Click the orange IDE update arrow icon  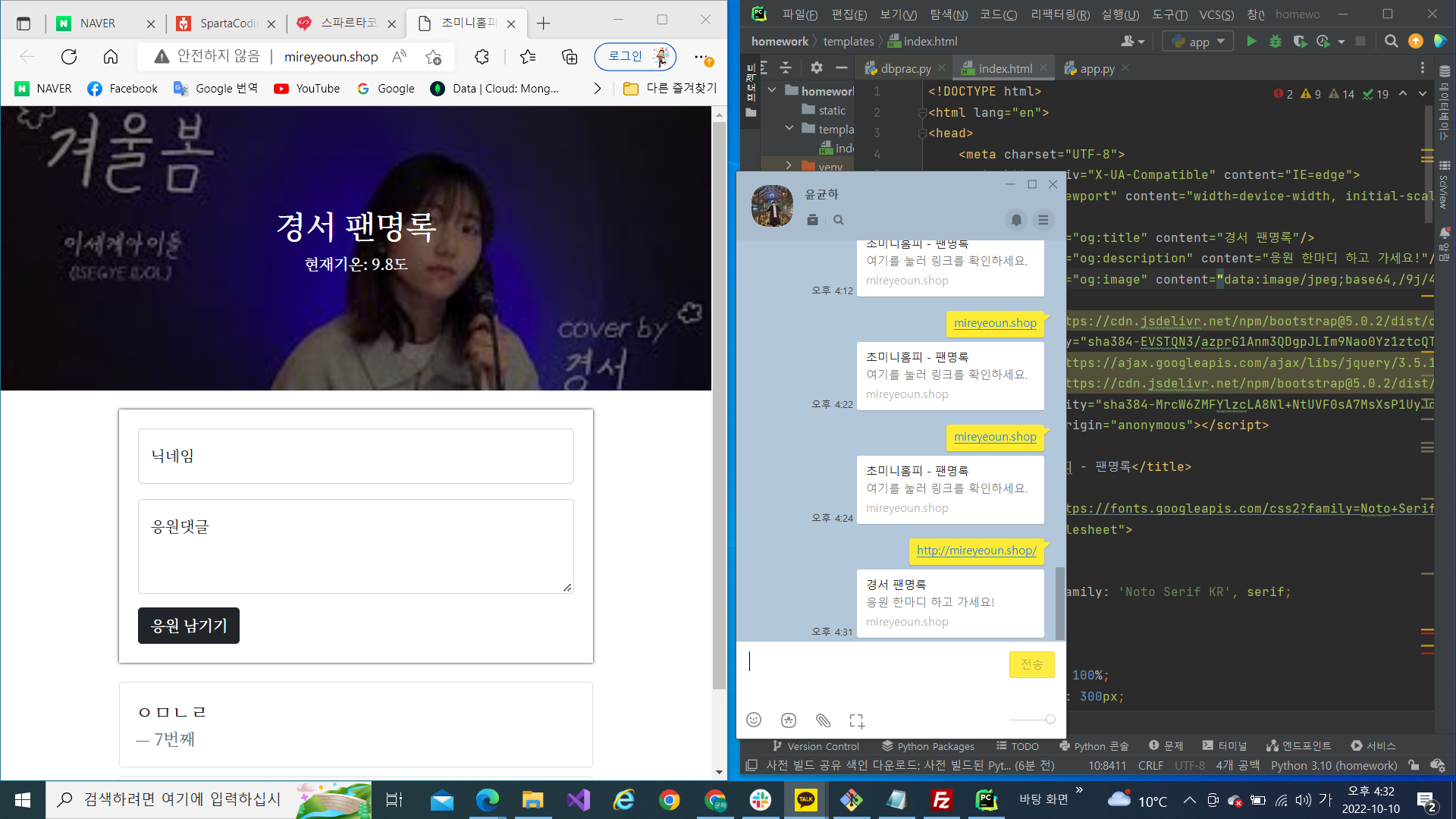[x=1415, y=41]
